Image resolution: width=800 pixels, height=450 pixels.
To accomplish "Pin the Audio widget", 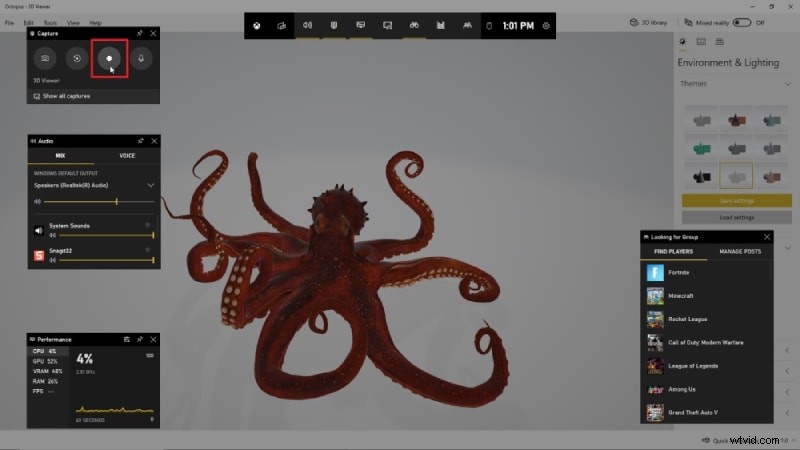I will coord(140,142).
